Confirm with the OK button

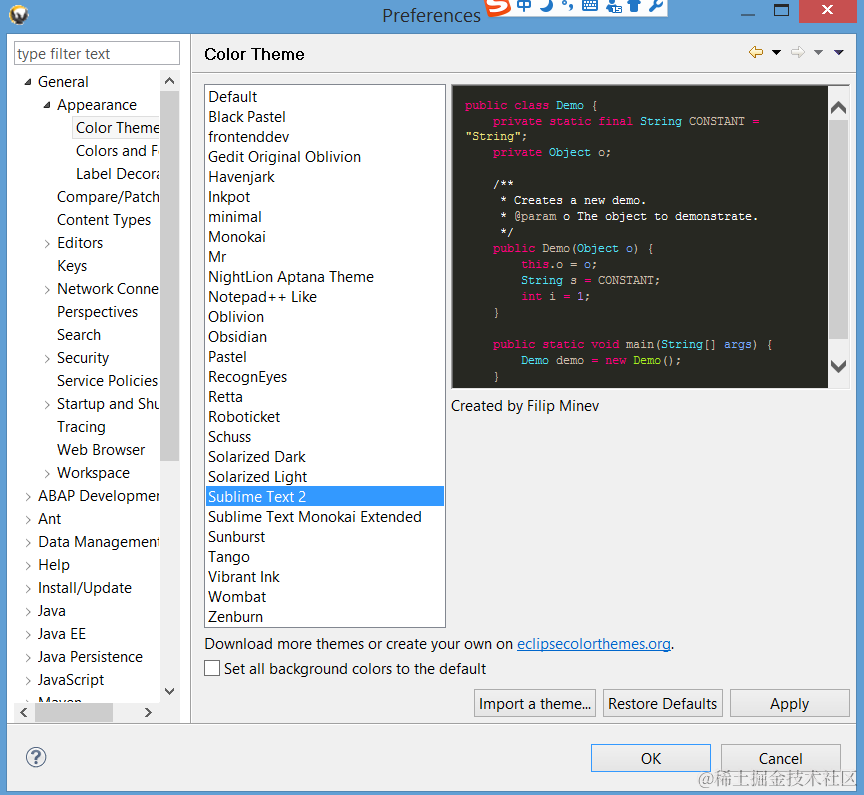(x=651, y=759)
